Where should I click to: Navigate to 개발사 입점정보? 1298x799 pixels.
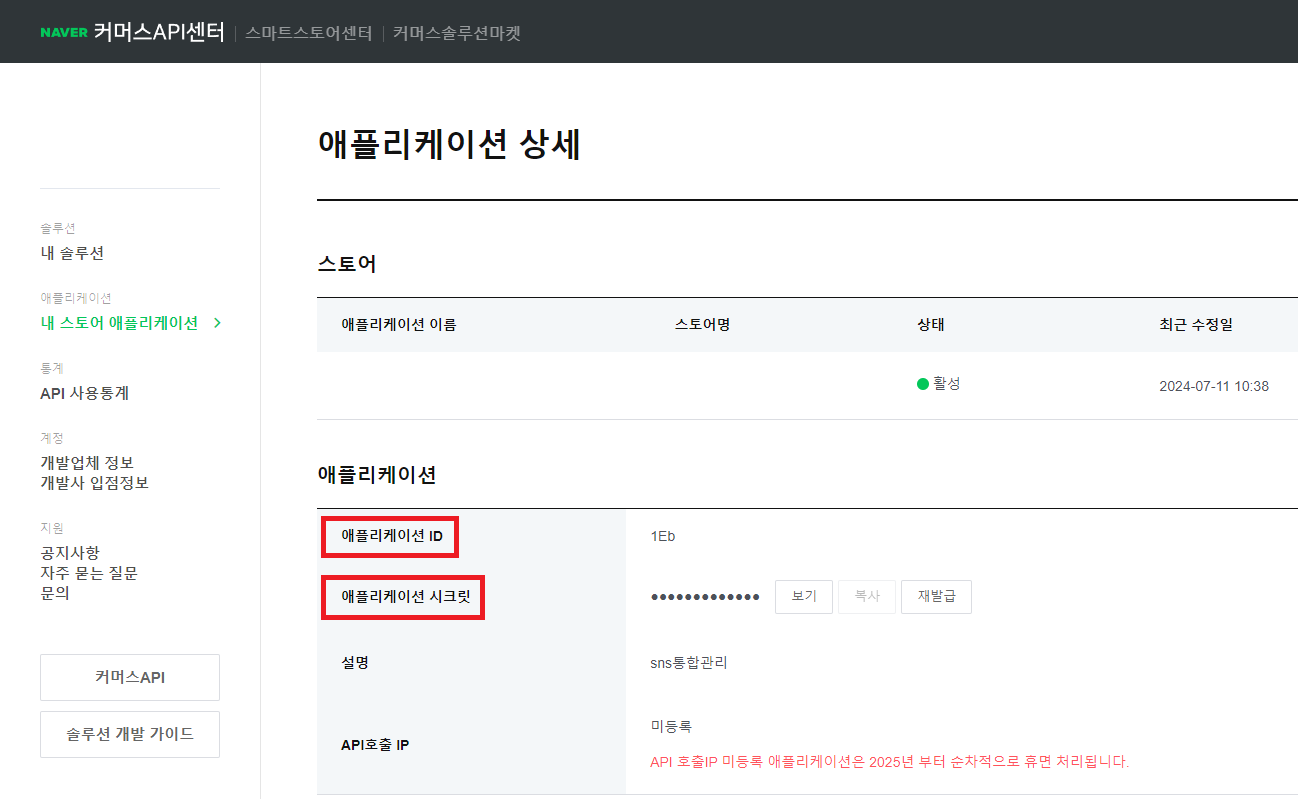tap(94, 483)
